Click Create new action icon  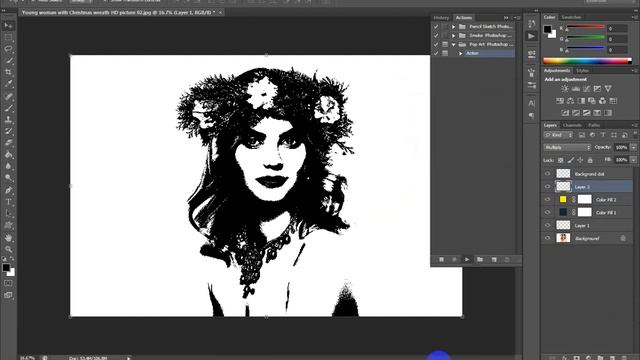tap(494, 260)
